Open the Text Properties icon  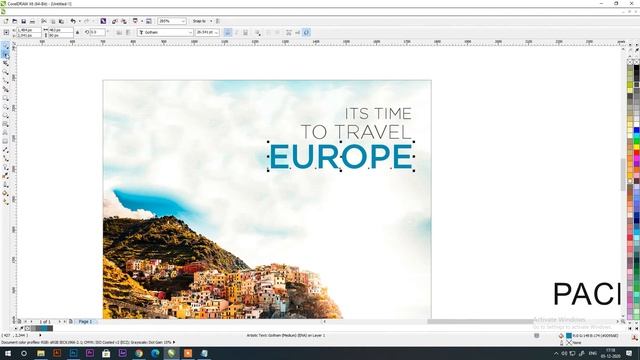[289, 32]
